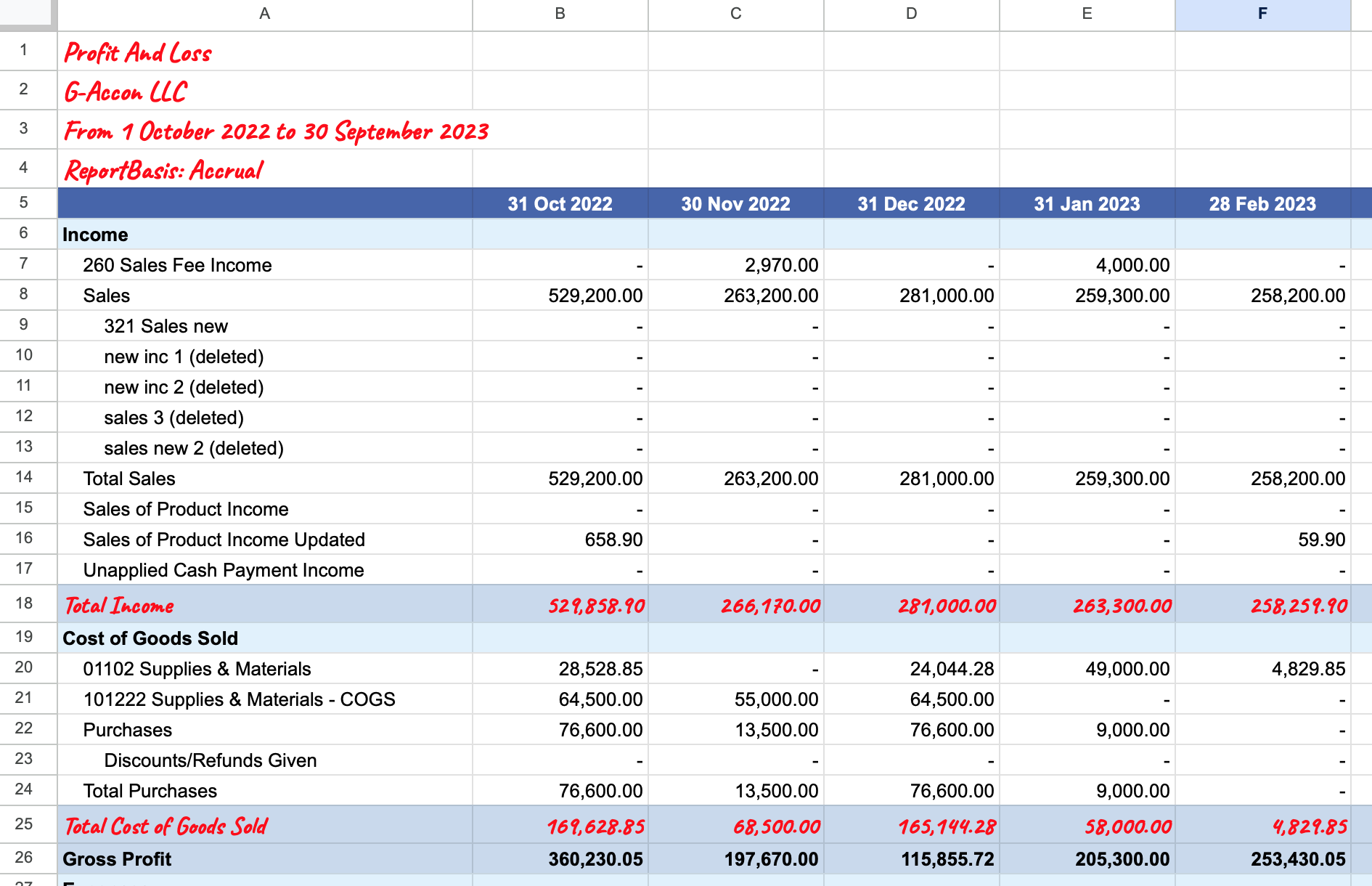Screen dimensions: 1372x886
Task: Click the 266,170.00 Total Income value
Action: coord(736,604)
